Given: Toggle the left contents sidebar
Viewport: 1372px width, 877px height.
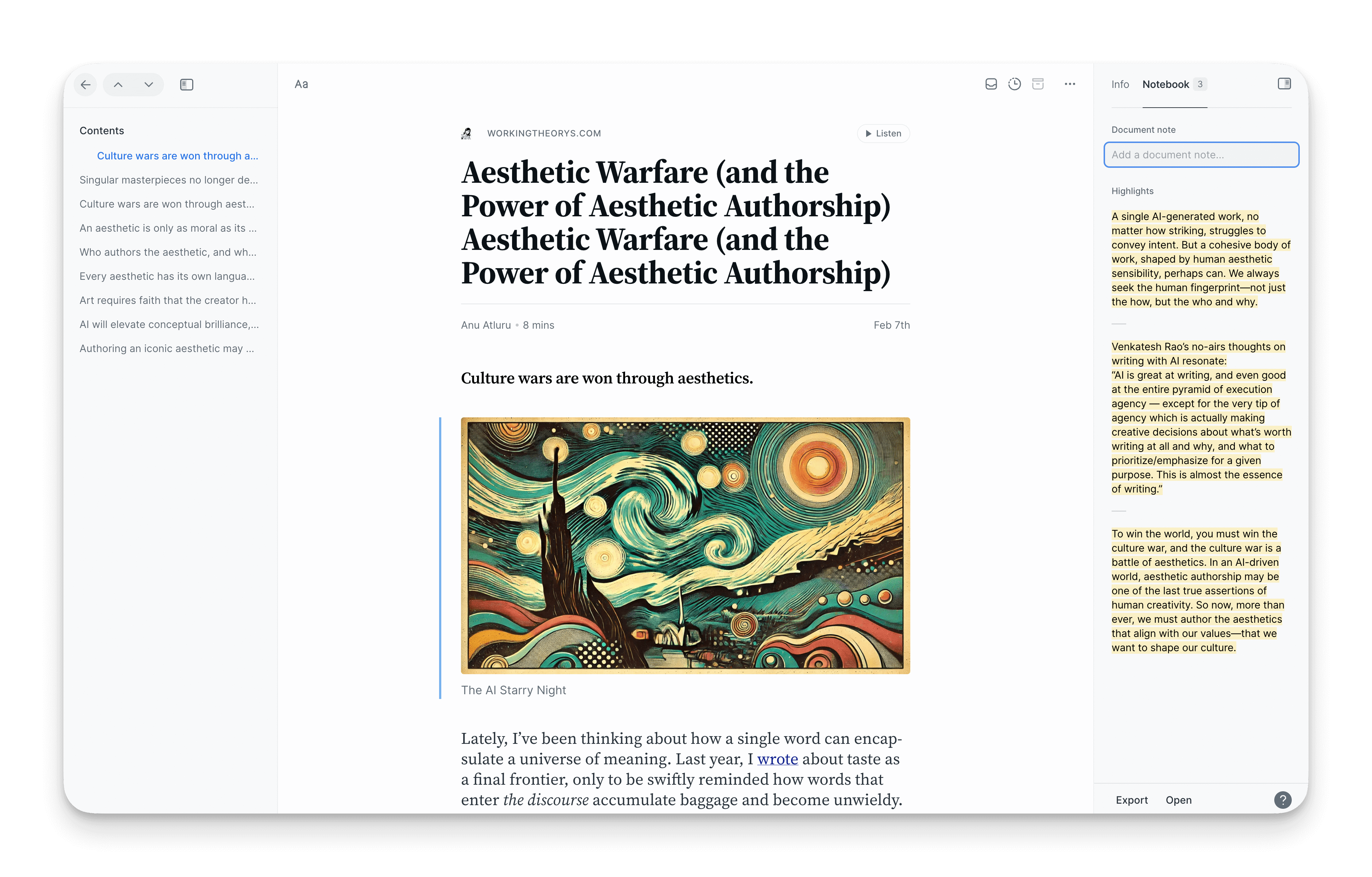Looking at the screenshot, I should [x=186, y=84].
